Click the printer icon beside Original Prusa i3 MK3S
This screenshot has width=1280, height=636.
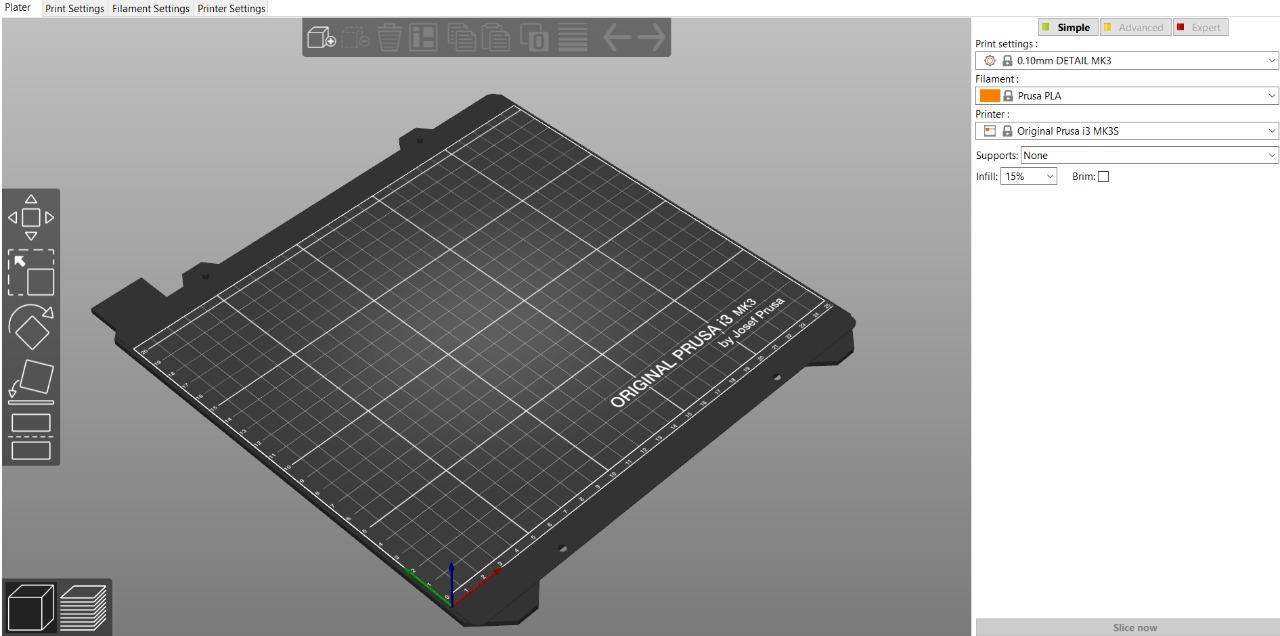(x=990, y=131)
